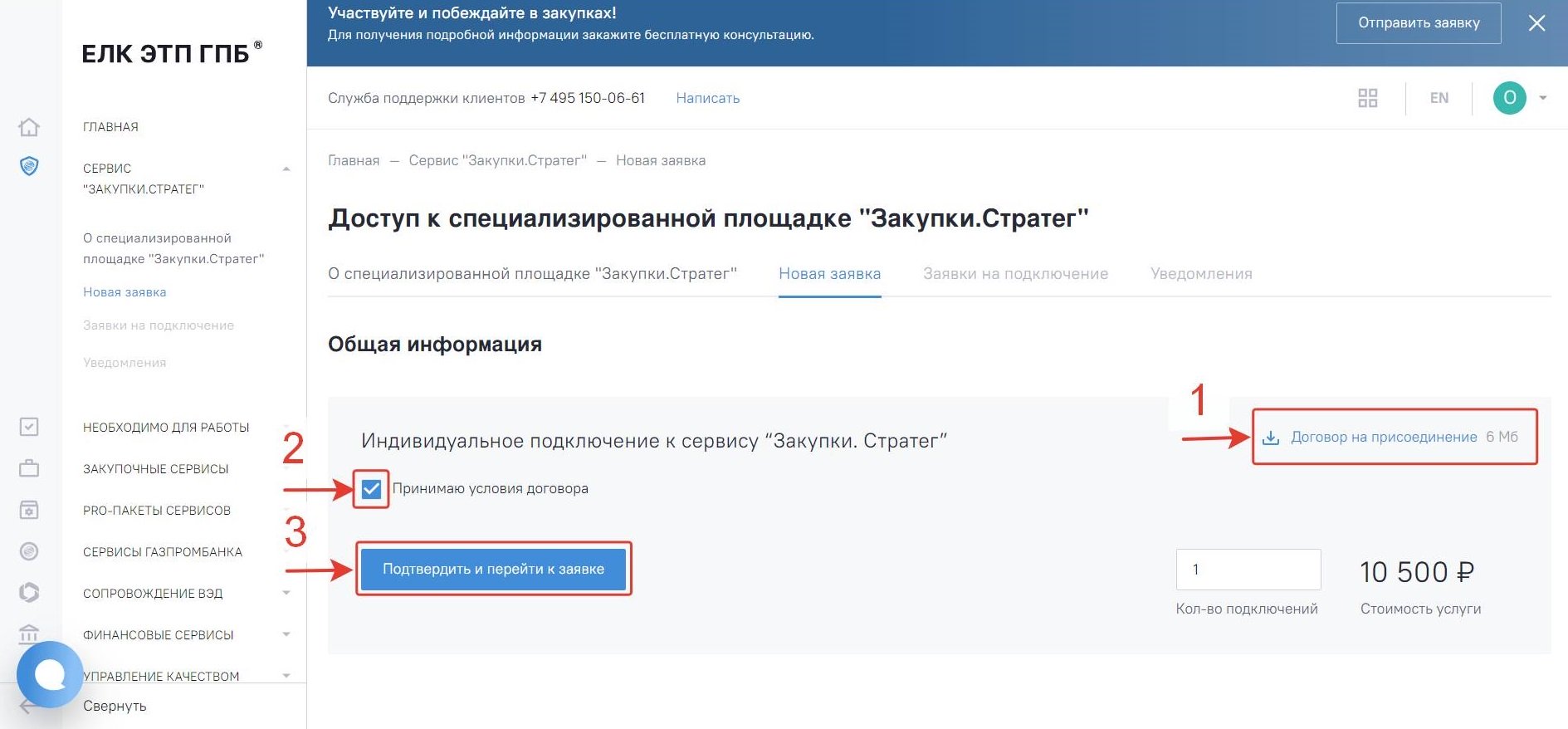This screenshot has width=1568, height=729.
Task: Click Сервис "Закупки.Стратег" breadcrumb link
Action: (x=497, y=160)
